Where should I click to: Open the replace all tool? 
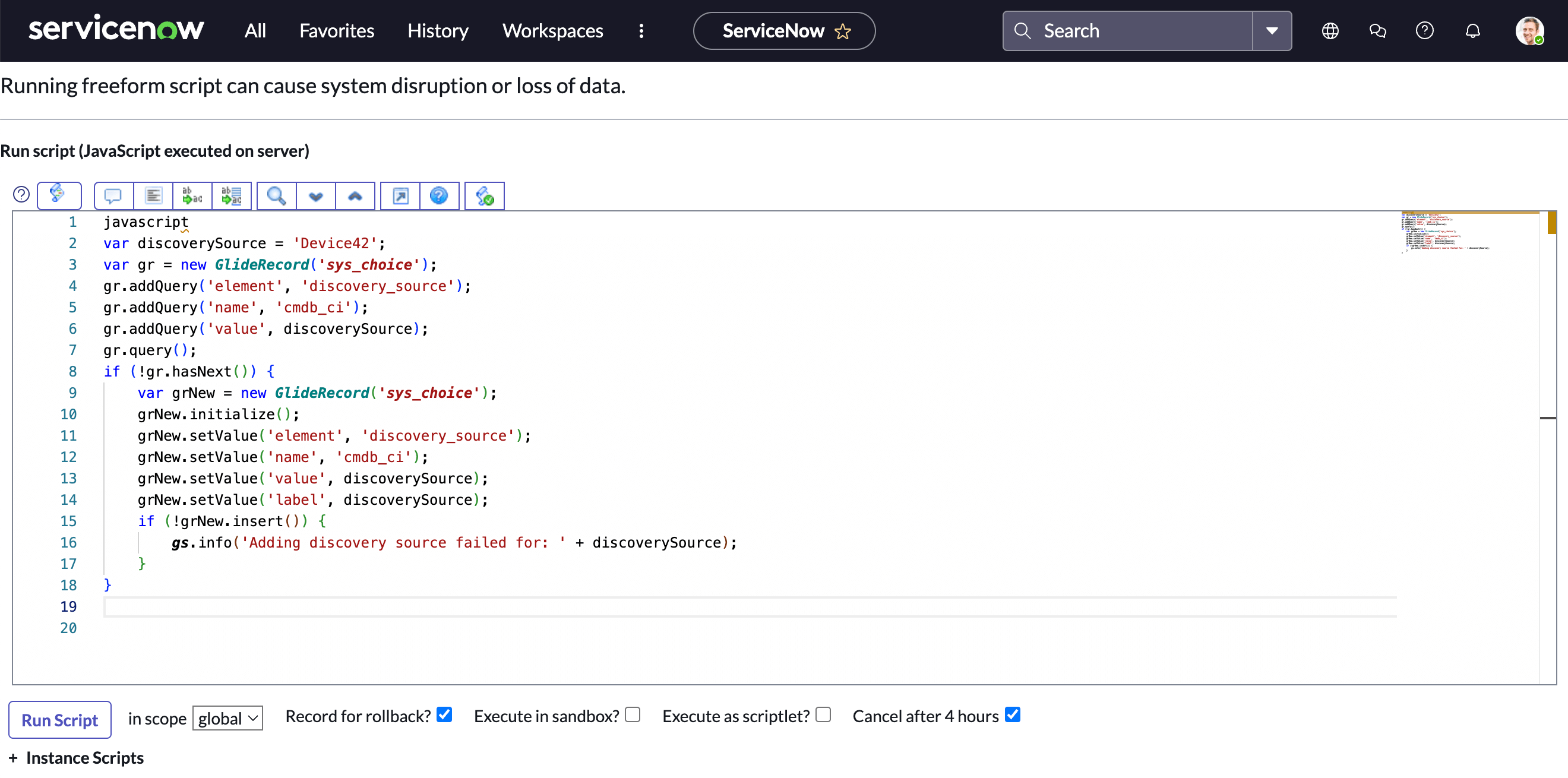(x=232, y=195)
